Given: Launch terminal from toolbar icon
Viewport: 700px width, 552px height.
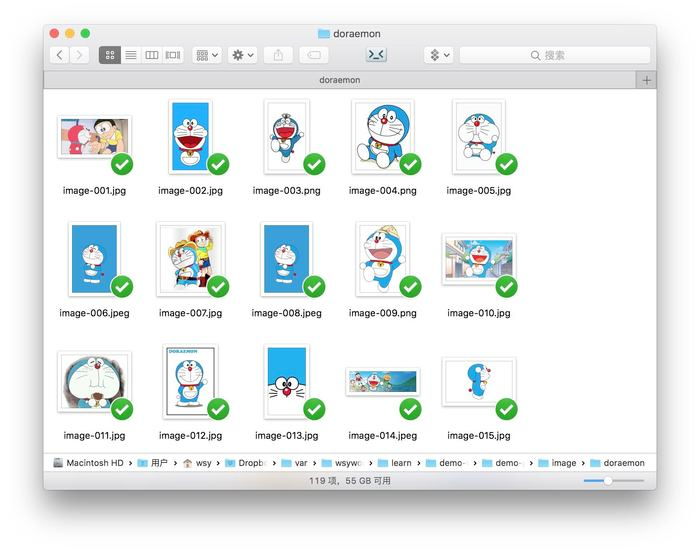Looking at the screenshot, I should pos(376,55).
